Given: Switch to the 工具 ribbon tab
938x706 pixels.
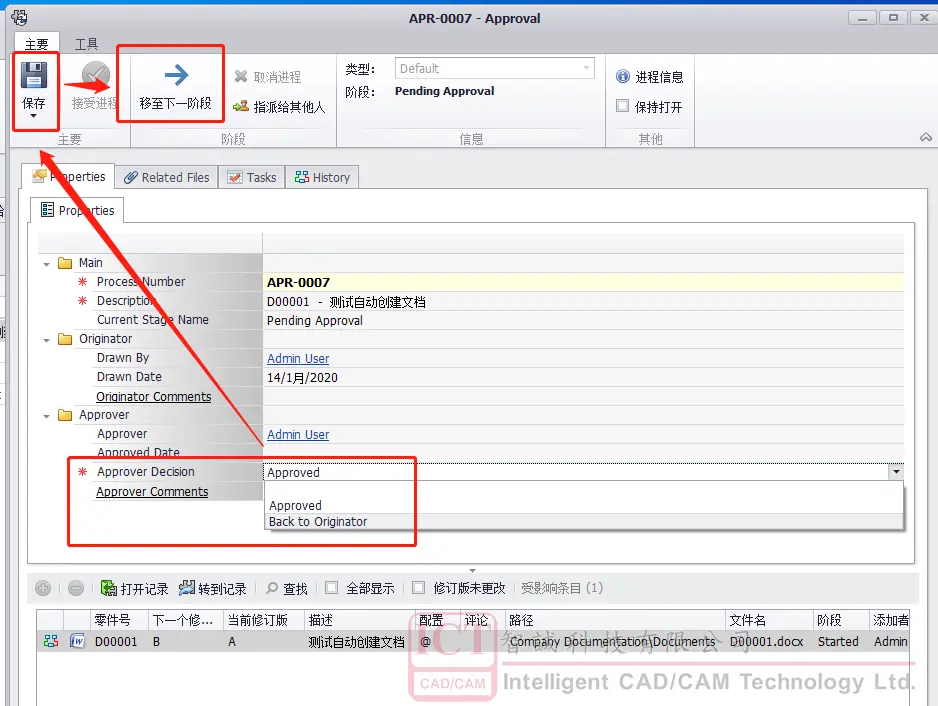Looking at the screenshot, I should pyautogui.click(x=86, y=44).
